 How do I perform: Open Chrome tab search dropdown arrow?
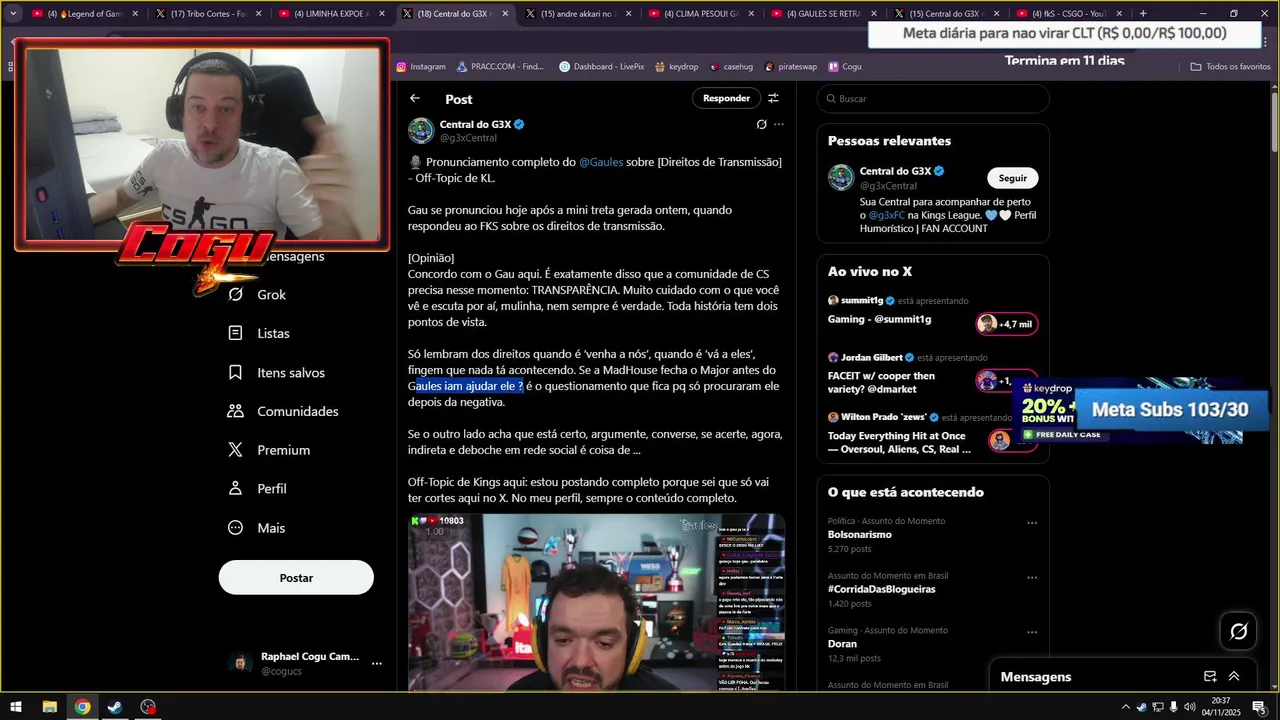click(x=13, y=13)
